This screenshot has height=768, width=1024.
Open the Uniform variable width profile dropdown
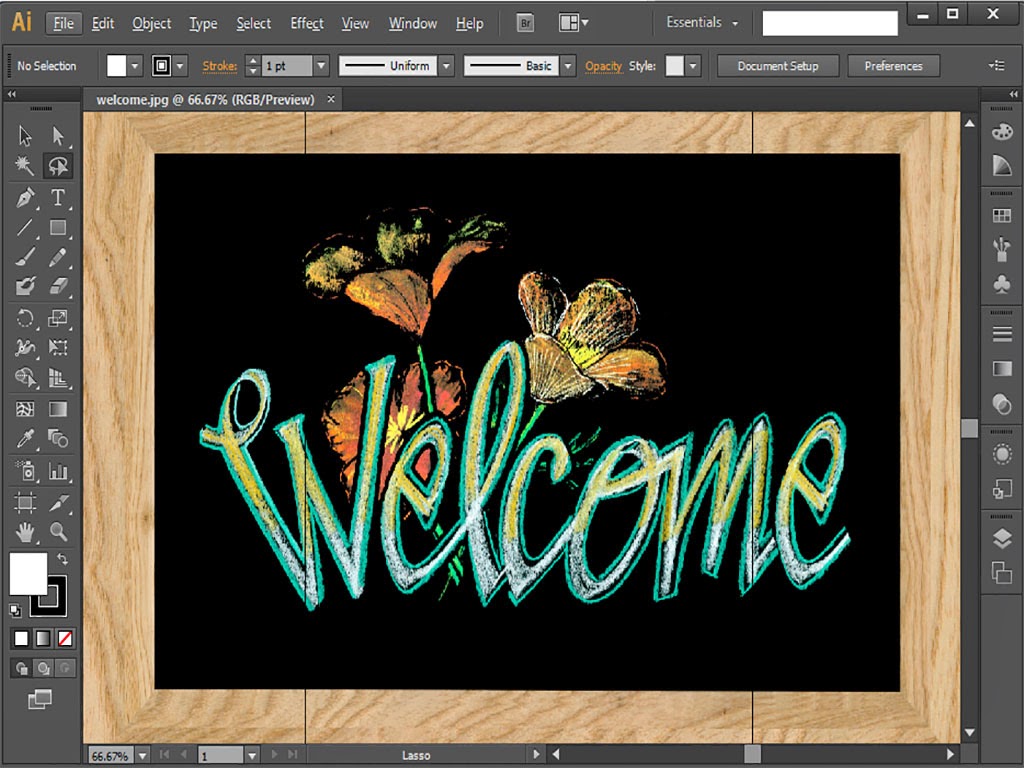(x=446, y=66)
